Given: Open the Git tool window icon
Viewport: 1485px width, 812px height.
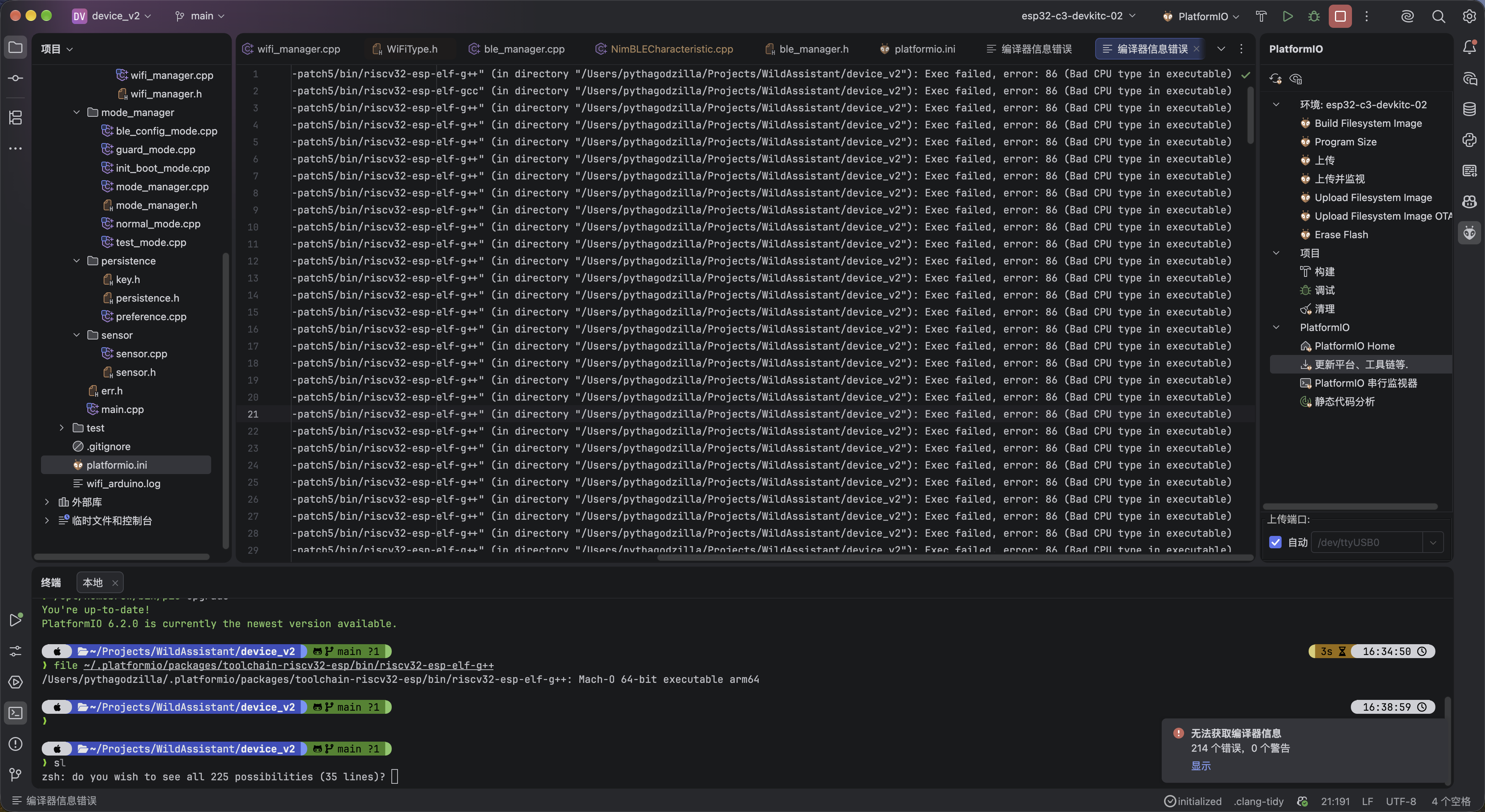Looking at the screenshot, I should (15, 774).
